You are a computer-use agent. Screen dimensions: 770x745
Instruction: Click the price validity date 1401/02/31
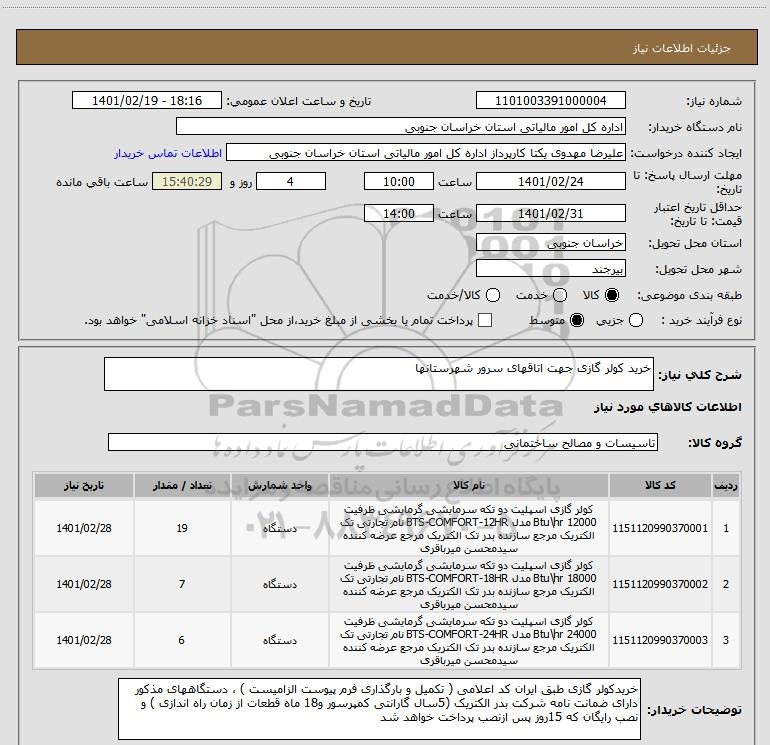[550, 213]
